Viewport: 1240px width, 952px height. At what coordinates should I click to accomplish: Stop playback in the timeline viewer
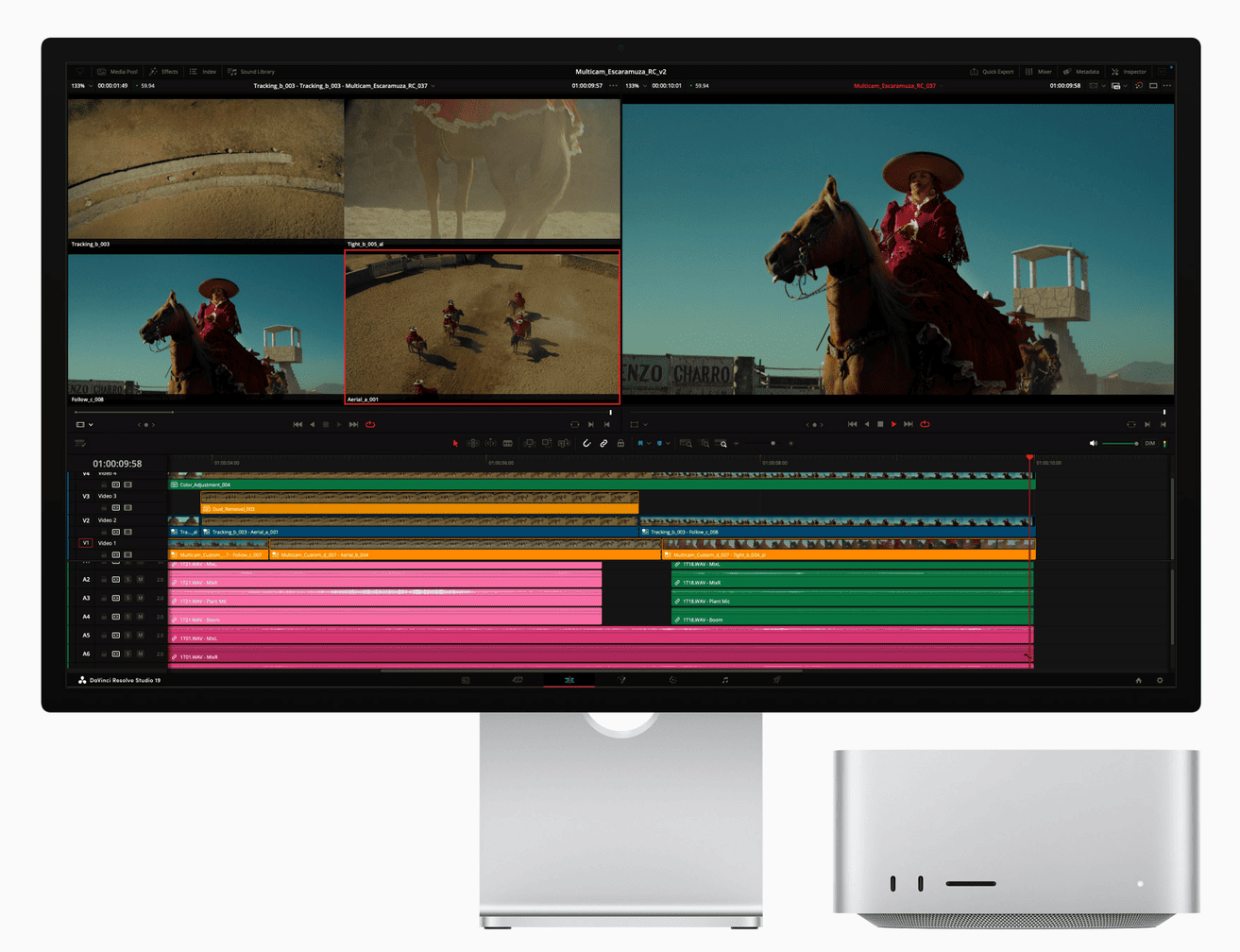tap(880, 425)
